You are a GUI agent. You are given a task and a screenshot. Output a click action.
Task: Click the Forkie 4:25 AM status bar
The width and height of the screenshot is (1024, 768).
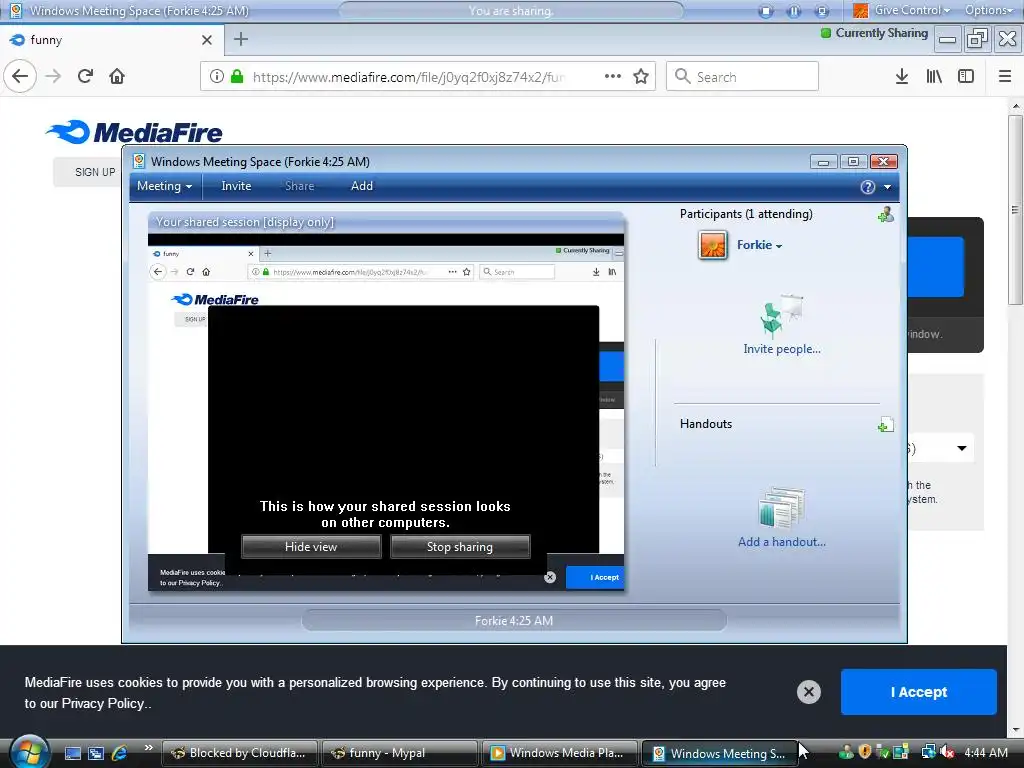pyautogui.click(x=513, y=620)
